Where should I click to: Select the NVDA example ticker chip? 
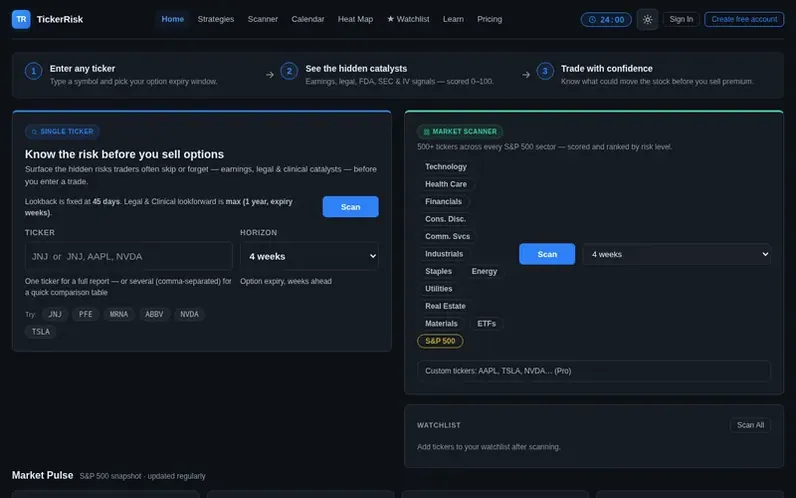(189, 314)
